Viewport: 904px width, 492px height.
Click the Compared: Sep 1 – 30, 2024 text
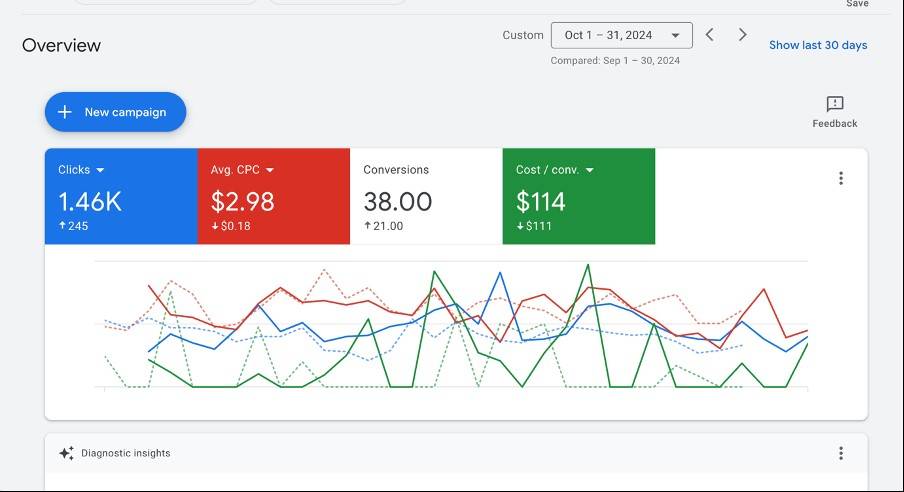pos(615,61)
